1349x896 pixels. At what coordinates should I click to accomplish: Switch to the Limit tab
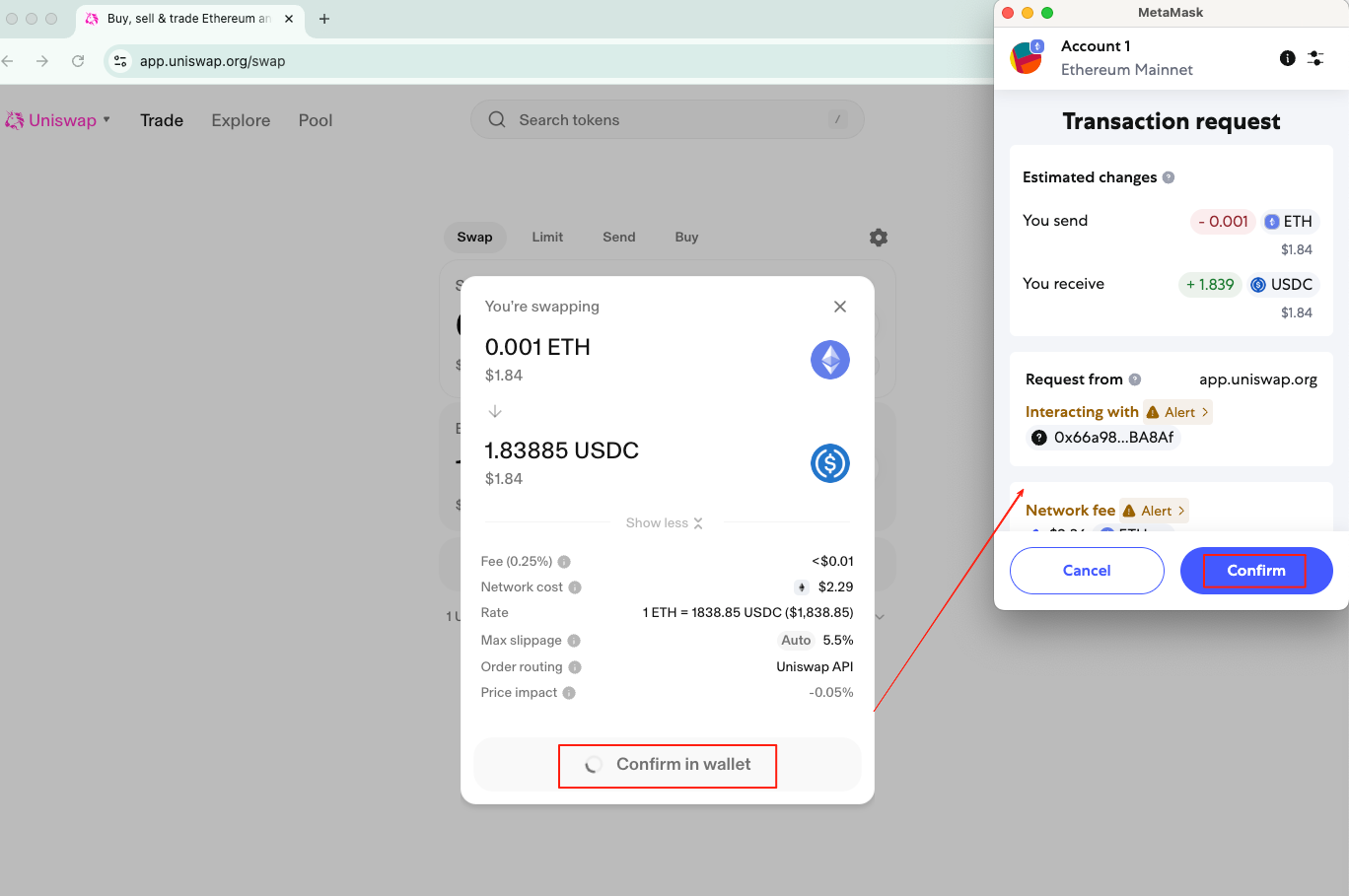547,238
